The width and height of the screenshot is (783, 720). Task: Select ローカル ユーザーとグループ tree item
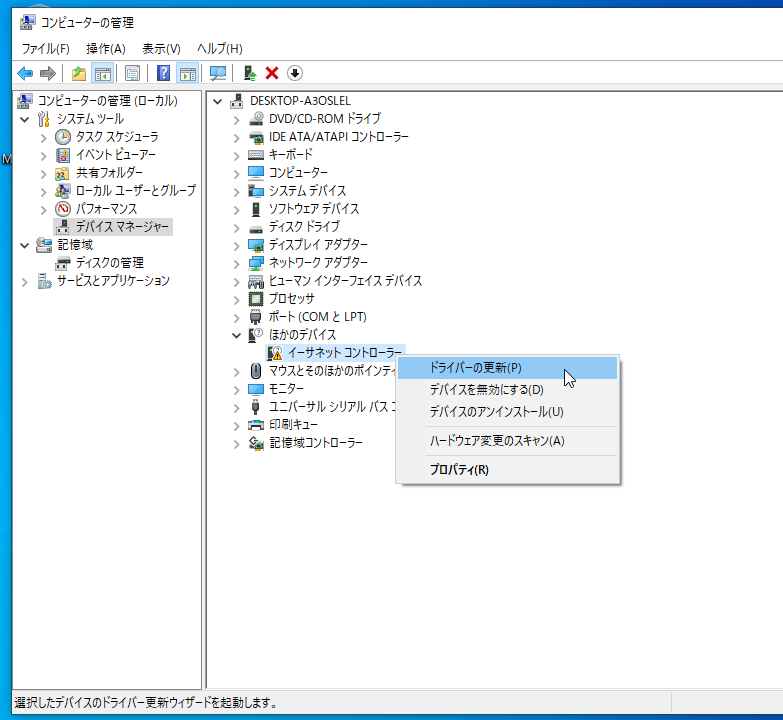(136, 191)
